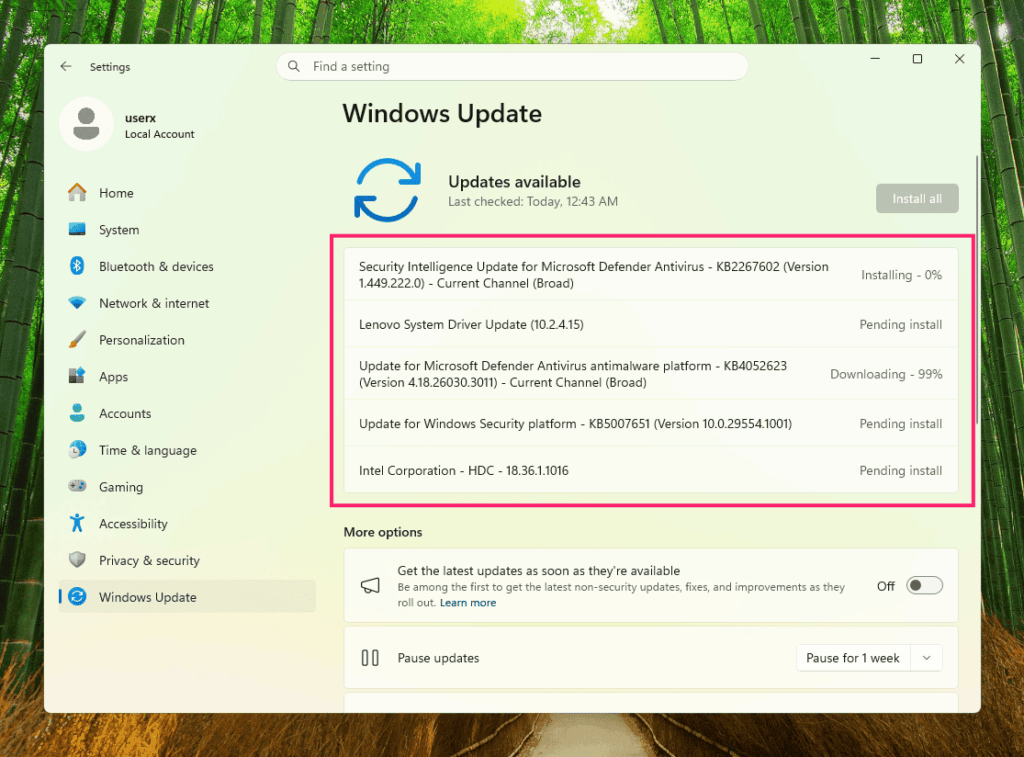
Task: Click the KB4052623 antimalware platform update
Action: pos(650,374)
